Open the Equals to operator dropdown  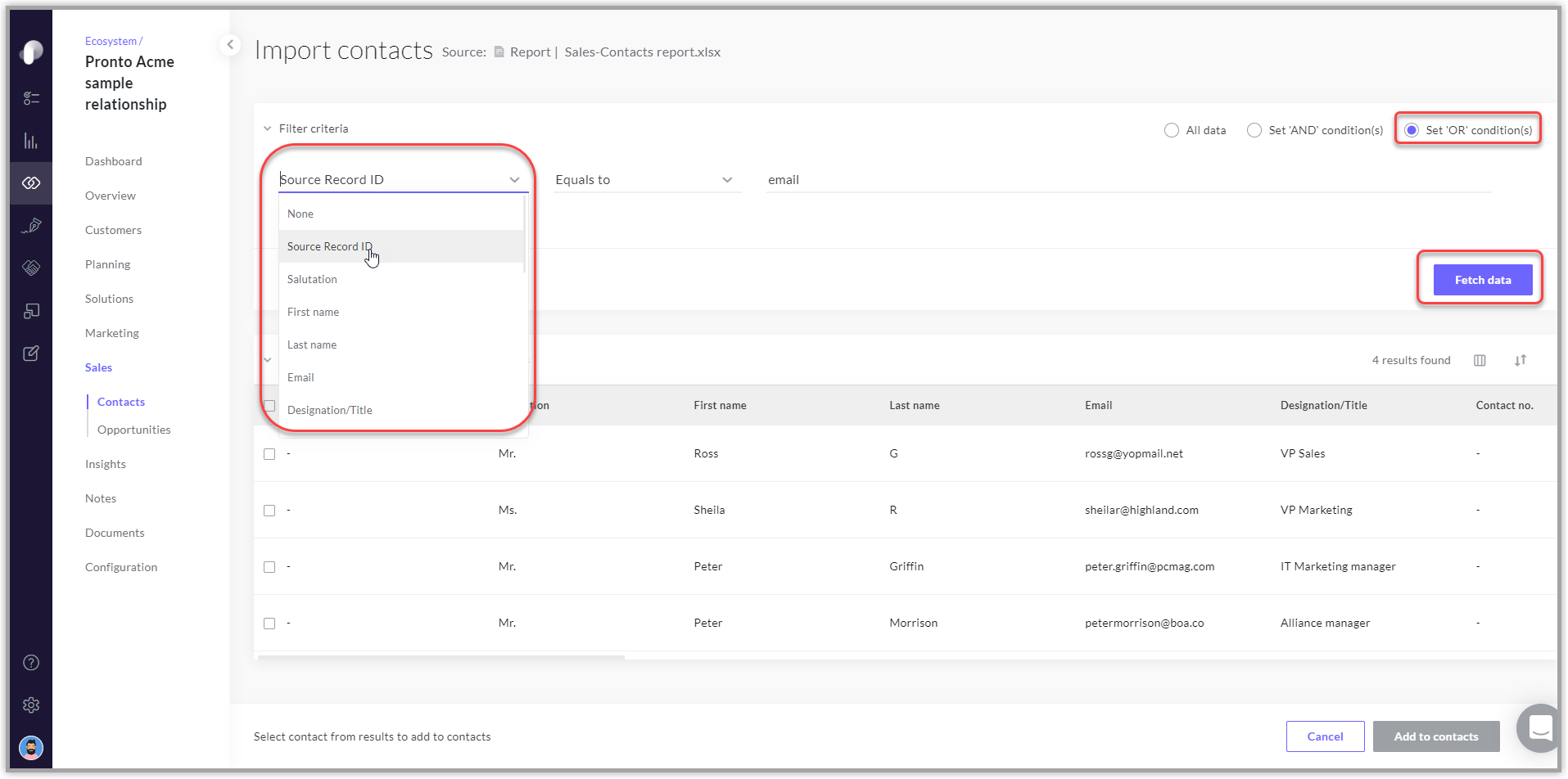(647, 180)
